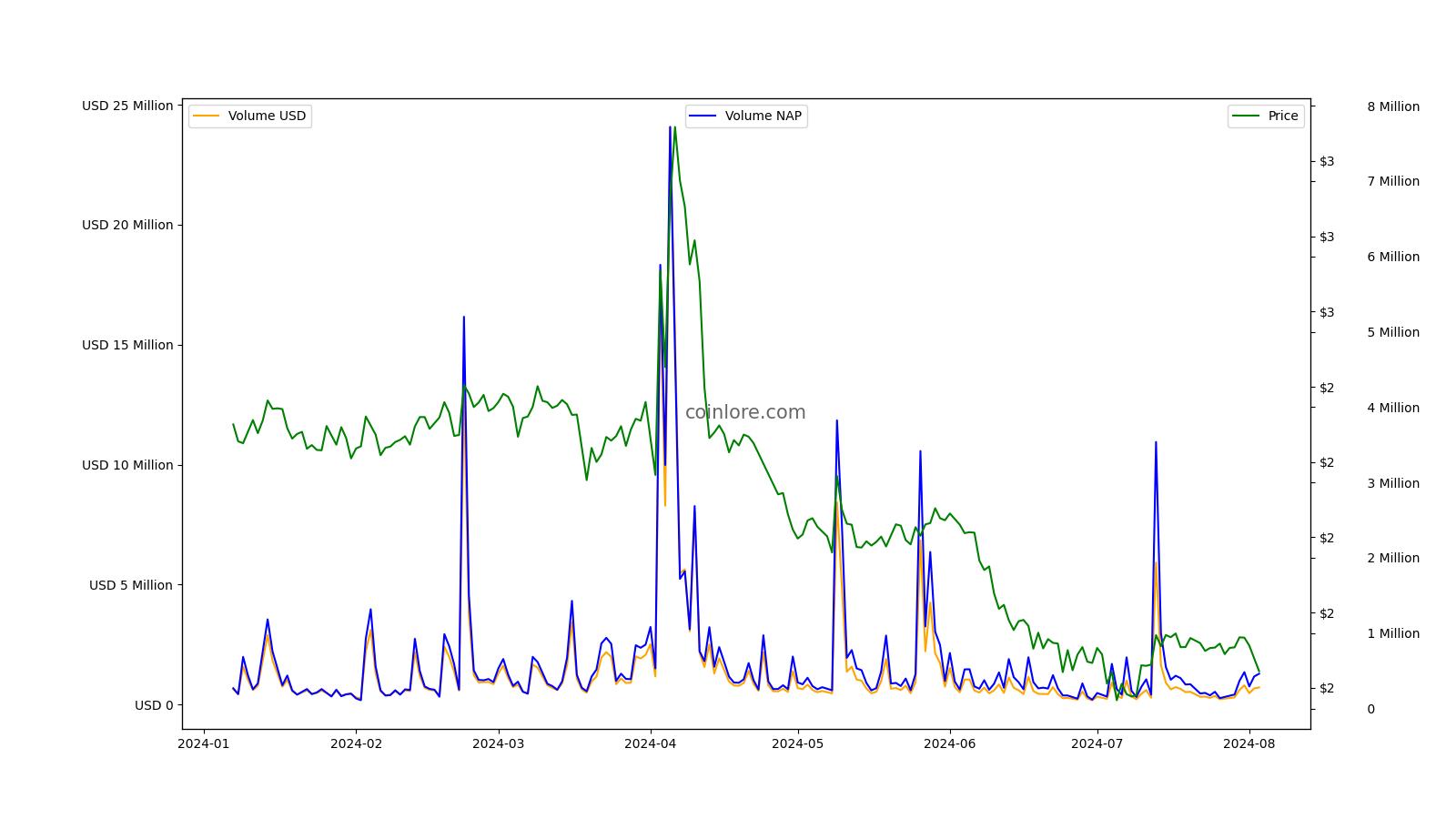This screenshot has width=1456, height=819.
Task: Click the 6 Million right axis label
Action: (x=1393, y=258)
